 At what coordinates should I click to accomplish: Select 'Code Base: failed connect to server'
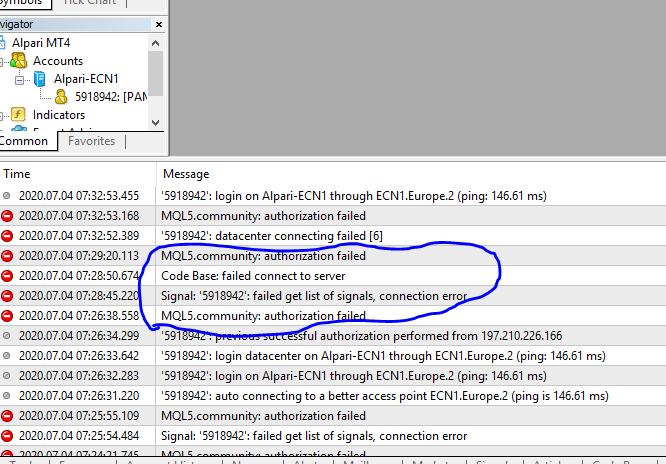coord(253,276)
